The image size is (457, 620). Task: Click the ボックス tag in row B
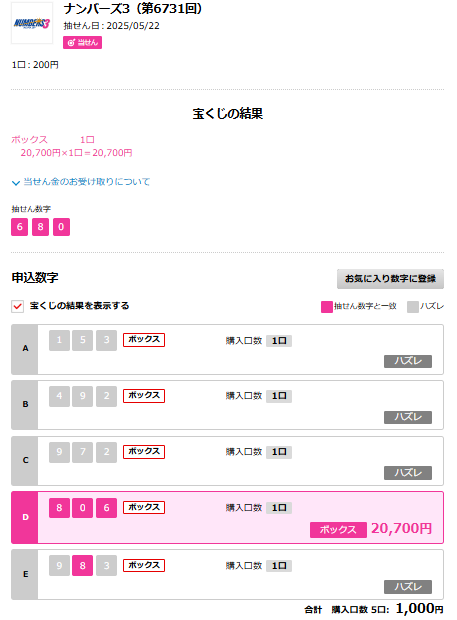pyautogui.click(x=144, y=395)
